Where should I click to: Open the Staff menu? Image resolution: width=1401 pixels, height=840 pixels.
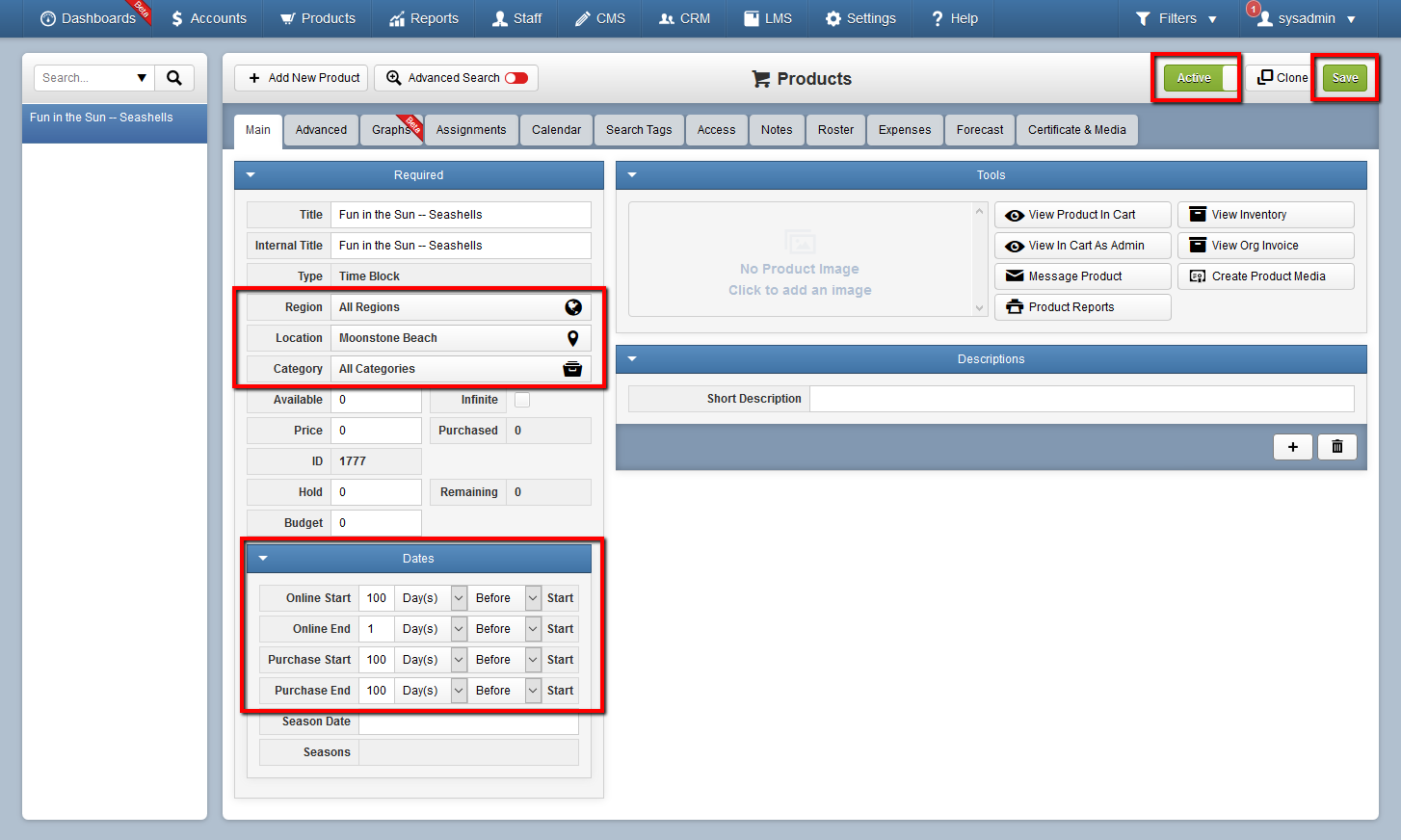(517, 18)
